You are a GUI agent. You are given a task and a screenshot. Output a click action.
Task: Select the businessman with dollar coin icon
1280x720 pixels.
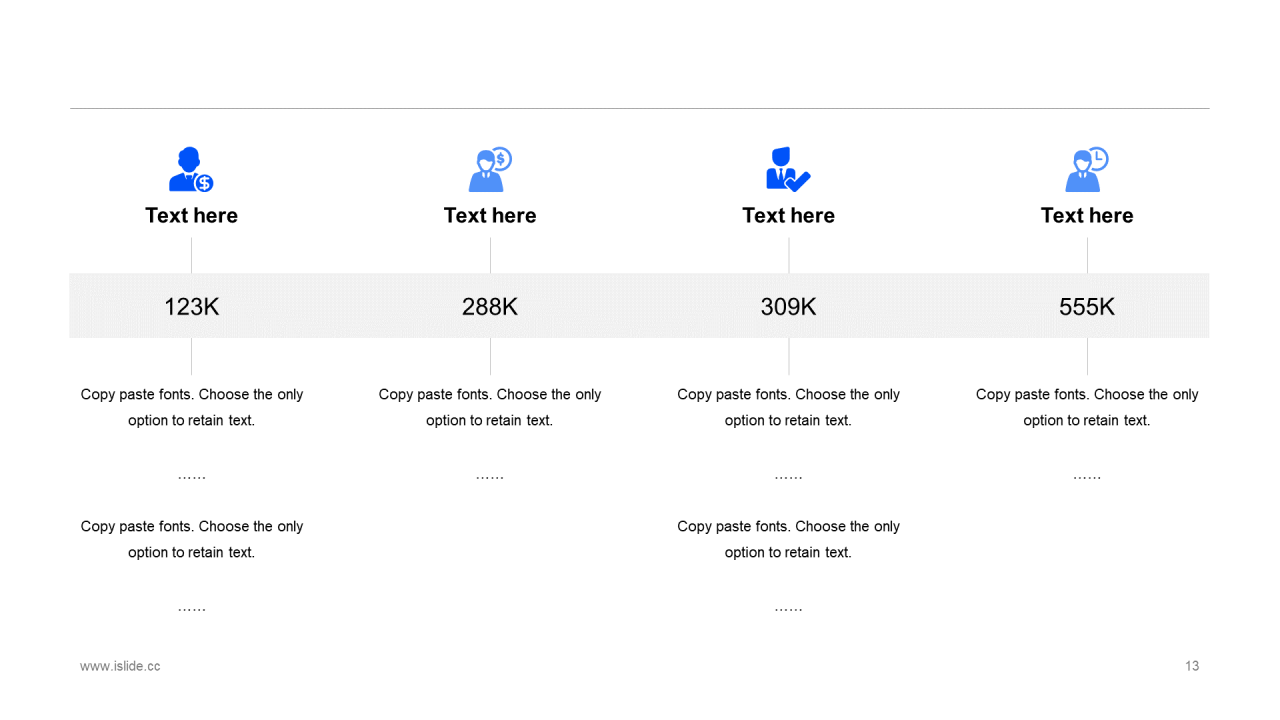click(191, 169)
